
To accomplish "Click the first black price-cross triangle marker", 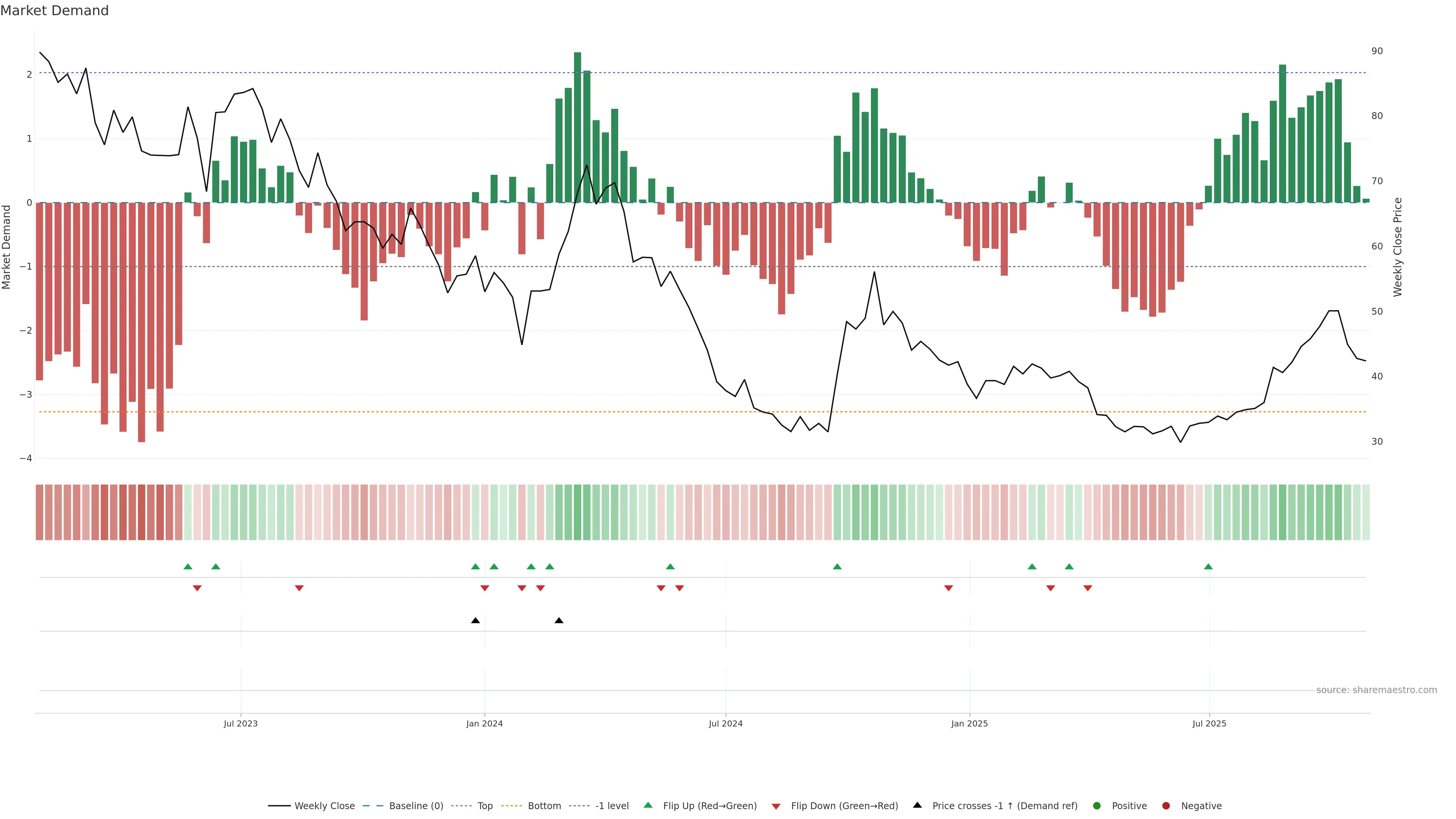I will coord(475,621).
